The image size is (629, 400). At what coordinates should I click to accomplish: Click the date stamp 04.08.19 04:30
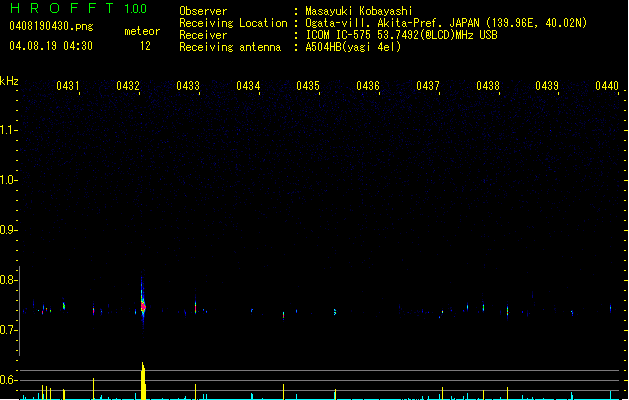coord(51,46)
